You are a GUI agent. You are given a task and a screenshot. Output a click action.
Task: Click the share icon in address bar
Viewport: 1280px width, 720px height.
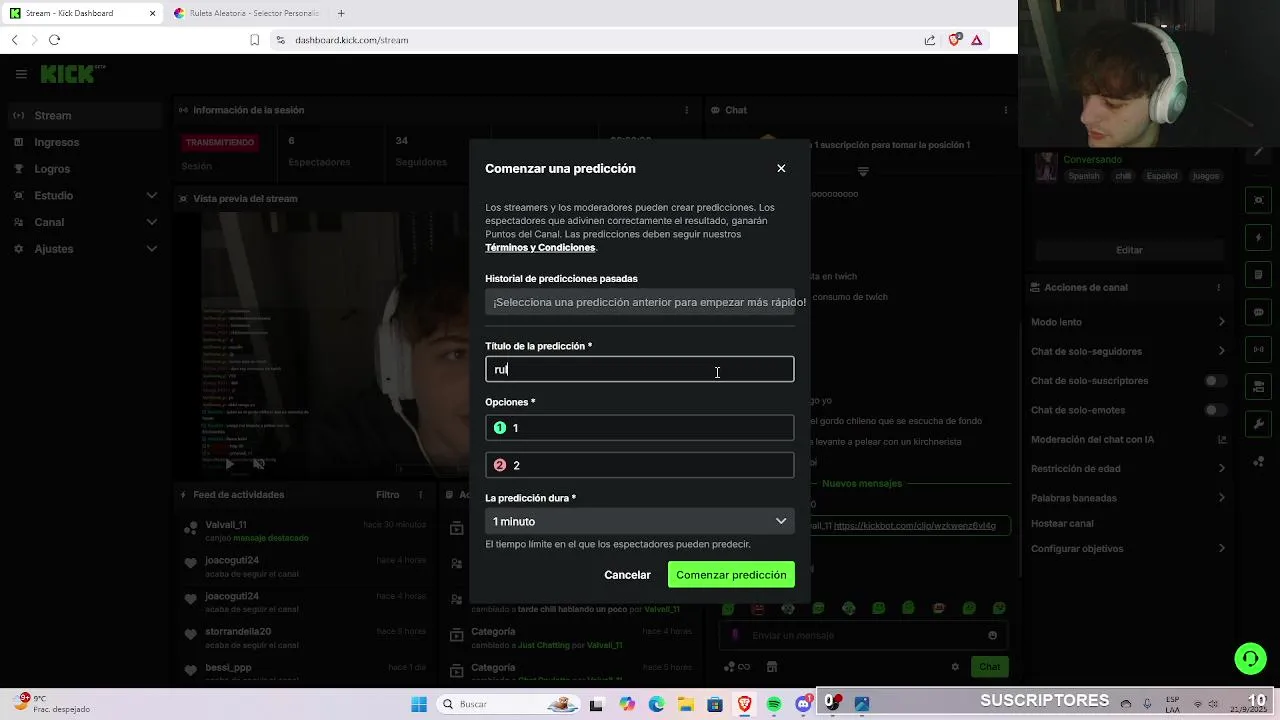pyautogui.click(x=930, y=40)
